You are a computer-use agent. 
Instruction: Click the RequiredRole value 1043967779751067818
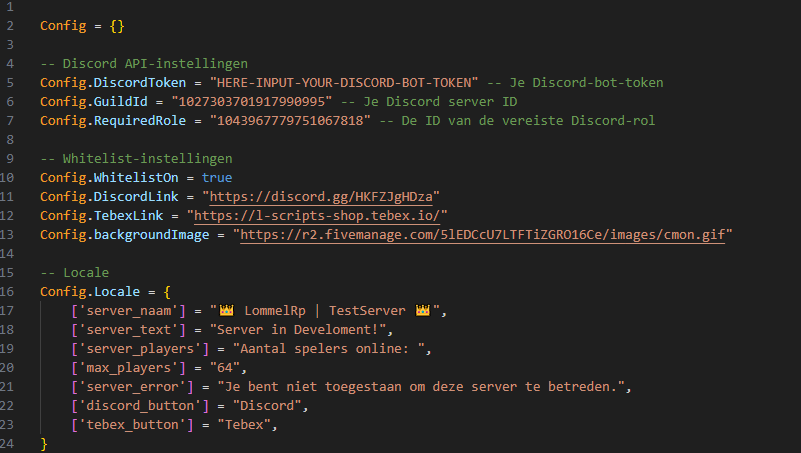[290, 121]
